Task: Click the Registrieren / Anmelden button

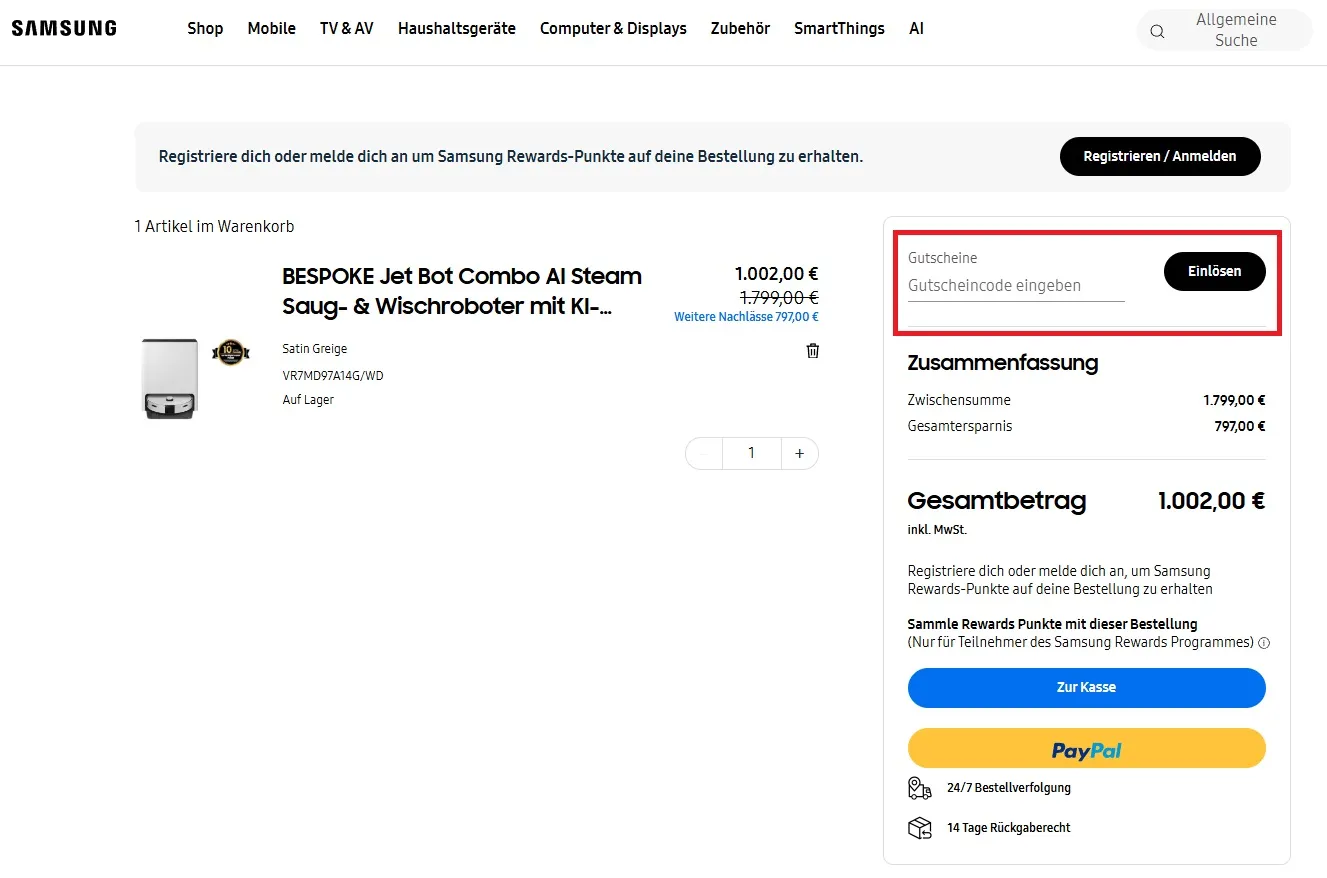Action: (x=1160, y=156)
